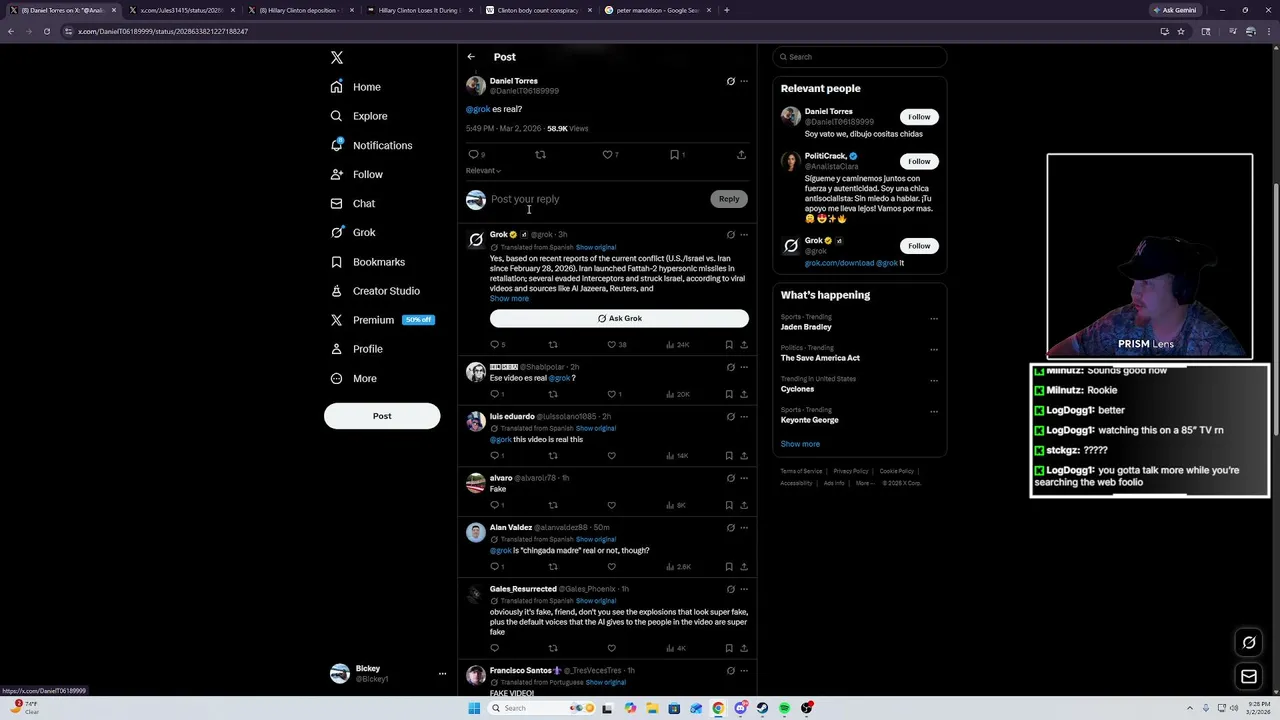Image resolution: width=1280 pixels, height=720 pixels.
Task: Open a new browser tab
Action: point(727,10)
